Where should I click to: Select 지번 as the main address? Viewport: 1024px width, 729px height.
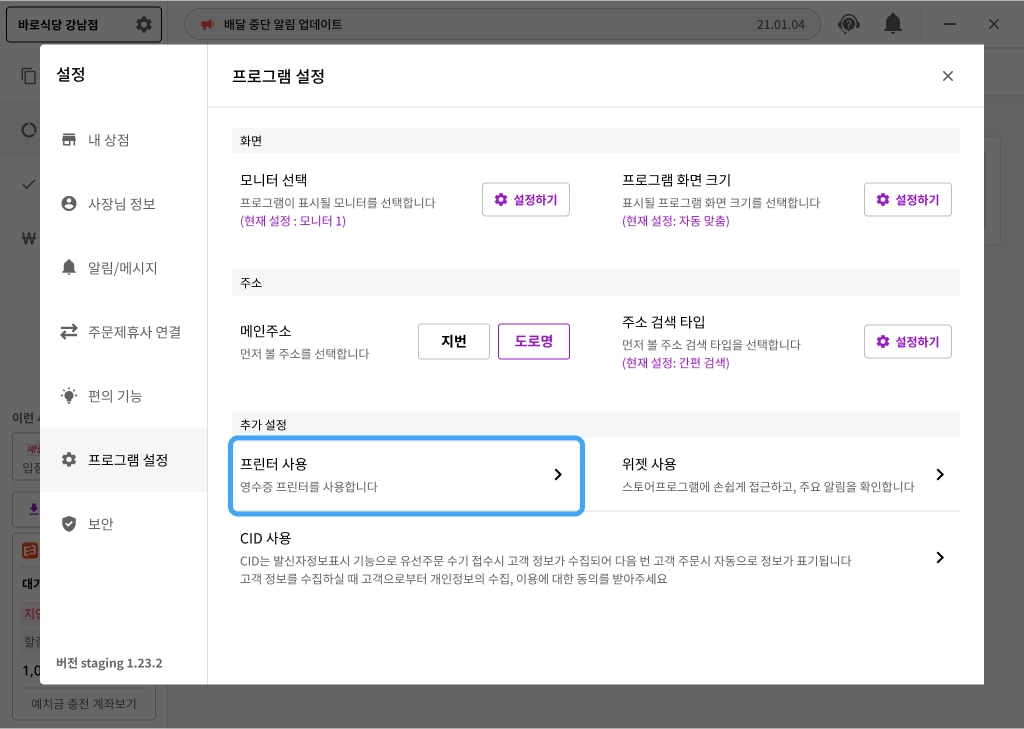click(x=454, y=342)
